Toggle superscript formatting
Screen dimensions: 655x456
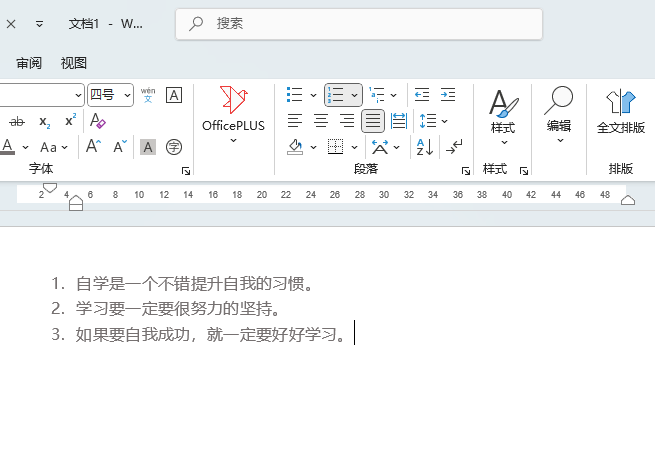tap(70, 120)
